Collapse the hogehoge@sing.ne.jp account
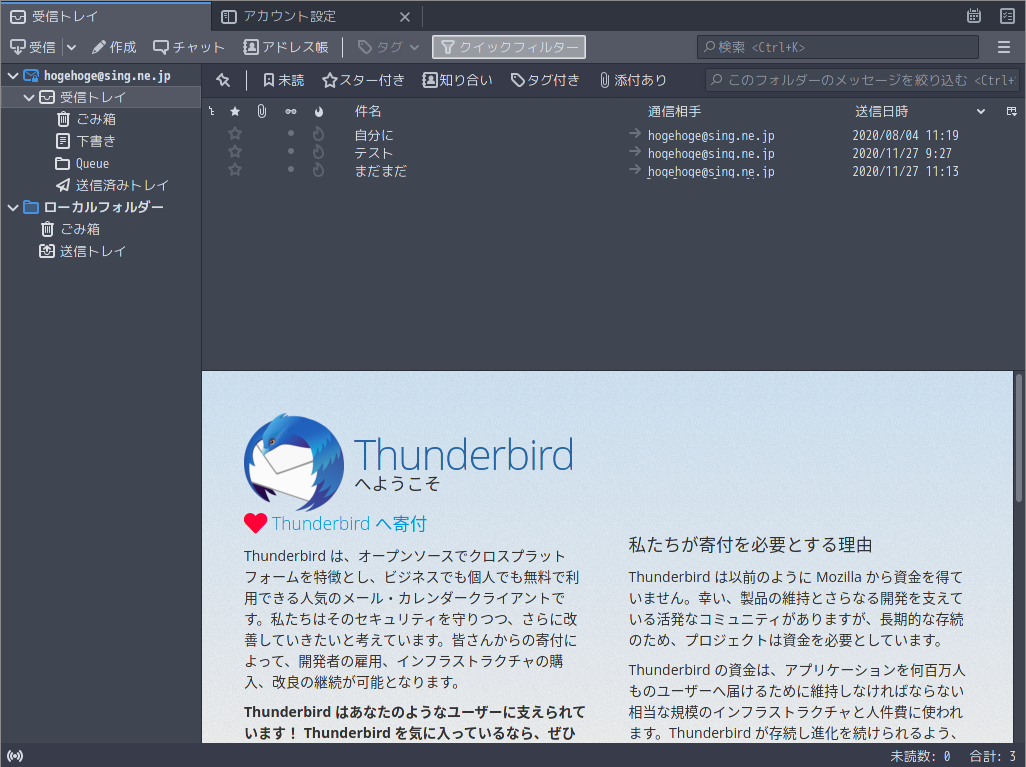This screenshot has height=767, width=1026. (x=12, y=76)
